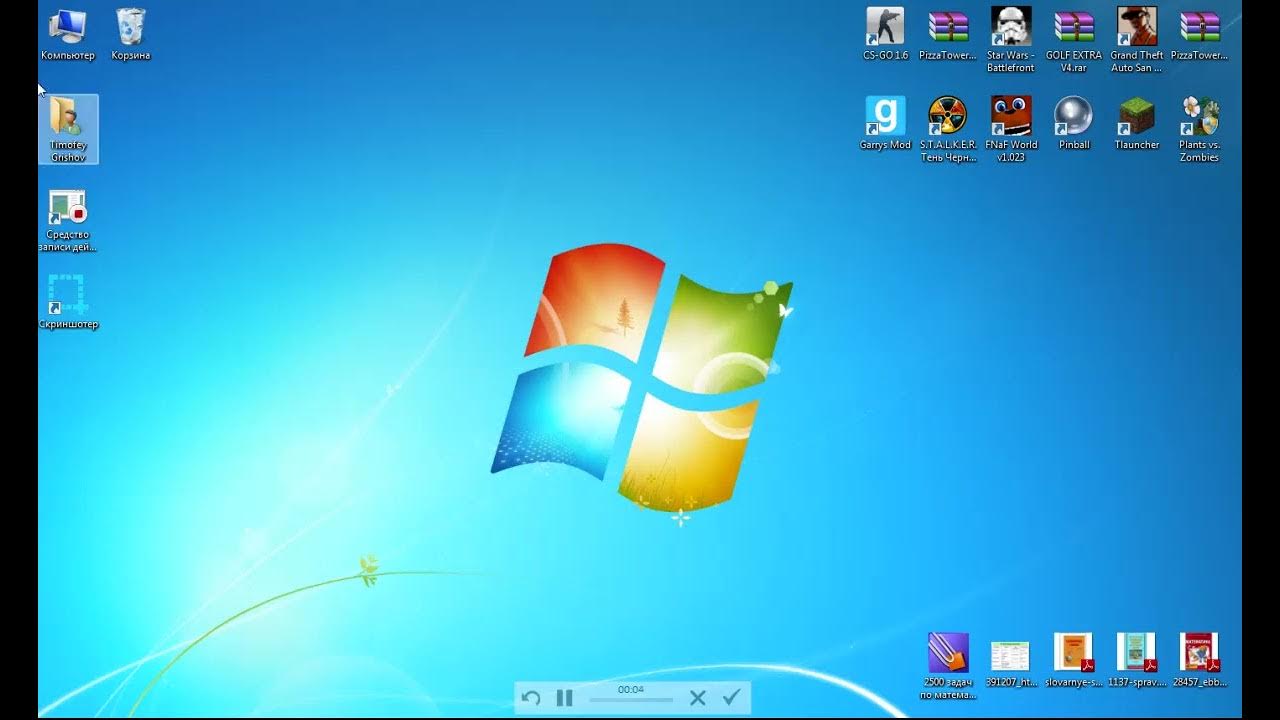
Task: Confirm the recording with the checkmark
Action: [x=731, y=697]
